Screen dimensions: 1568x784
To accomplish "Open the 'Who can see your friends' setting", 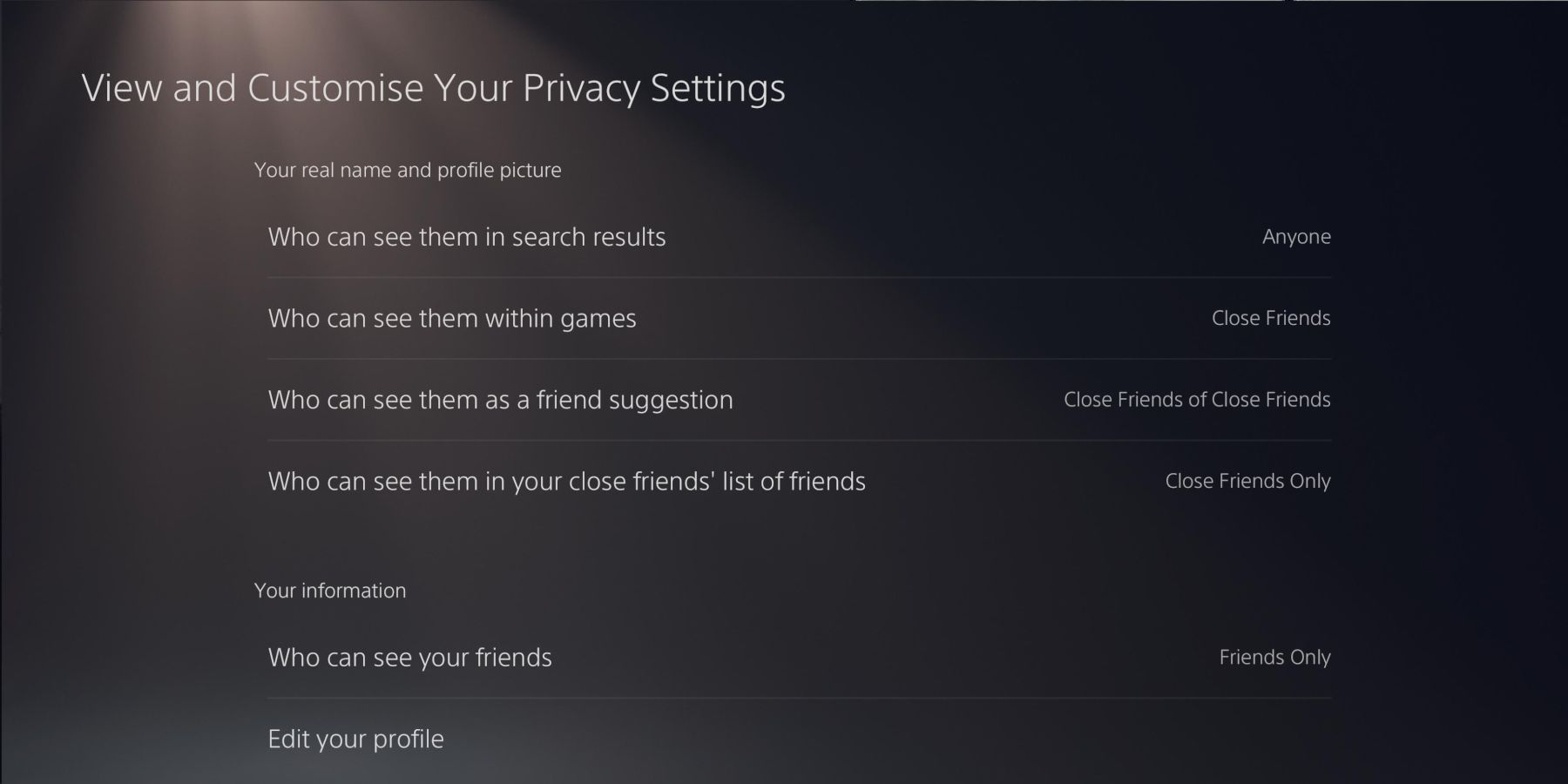I will pos(409,658).
